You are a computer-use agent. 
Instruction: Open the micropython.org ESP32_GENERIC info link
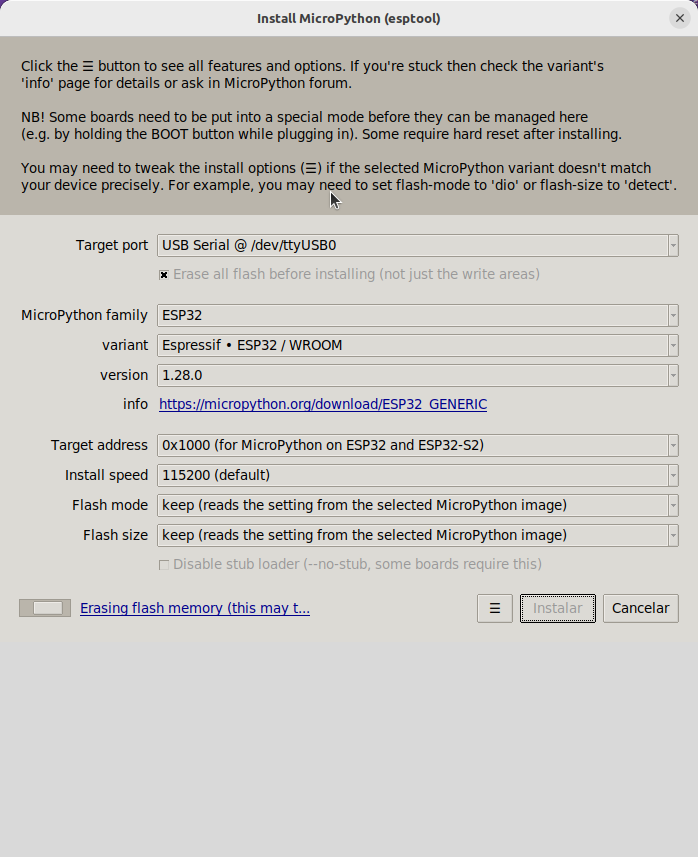pyautogui.click(x=323, y=404)
